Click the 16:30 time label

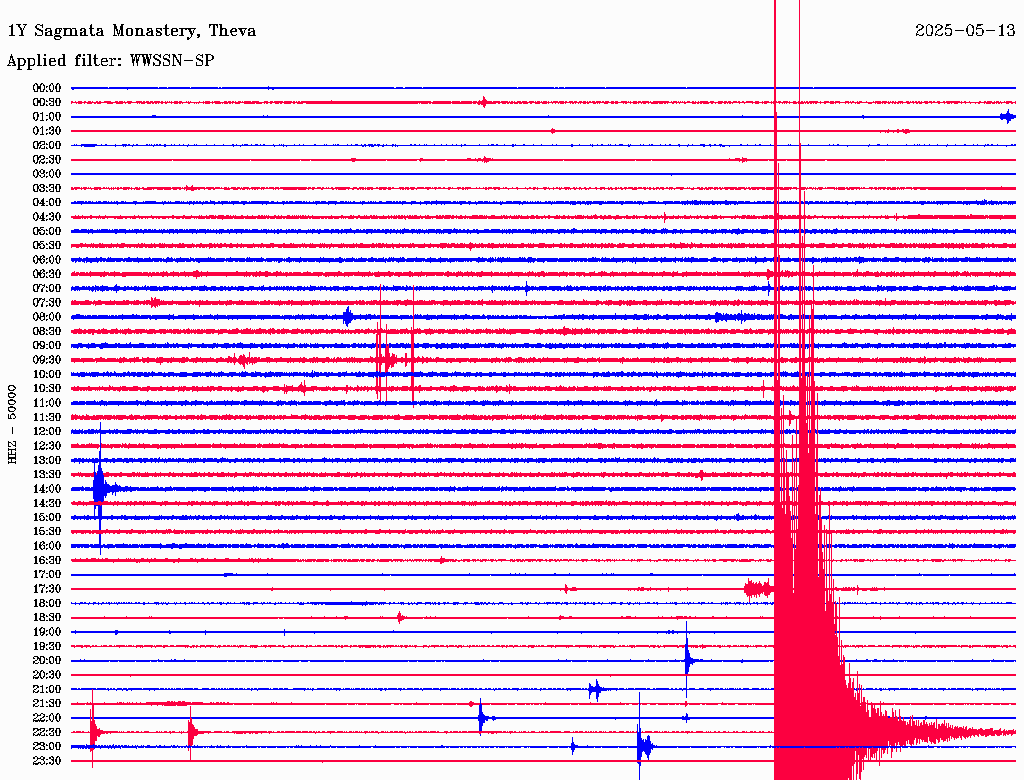pyautogui.click(x=47, y=561)
